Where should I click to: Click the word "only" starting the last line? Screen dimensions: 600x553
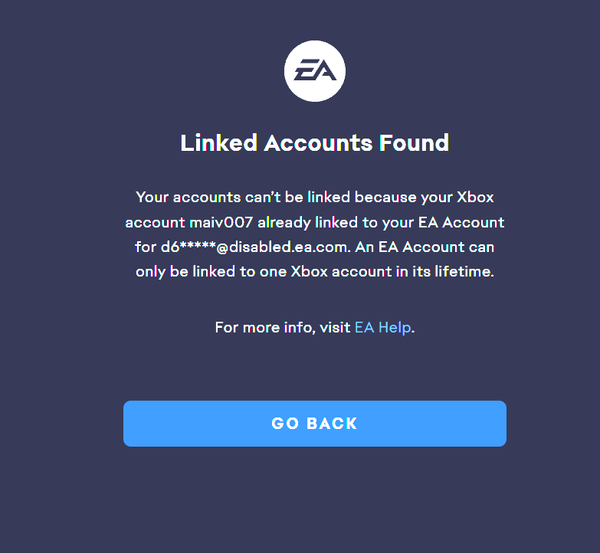pos(150,272)
